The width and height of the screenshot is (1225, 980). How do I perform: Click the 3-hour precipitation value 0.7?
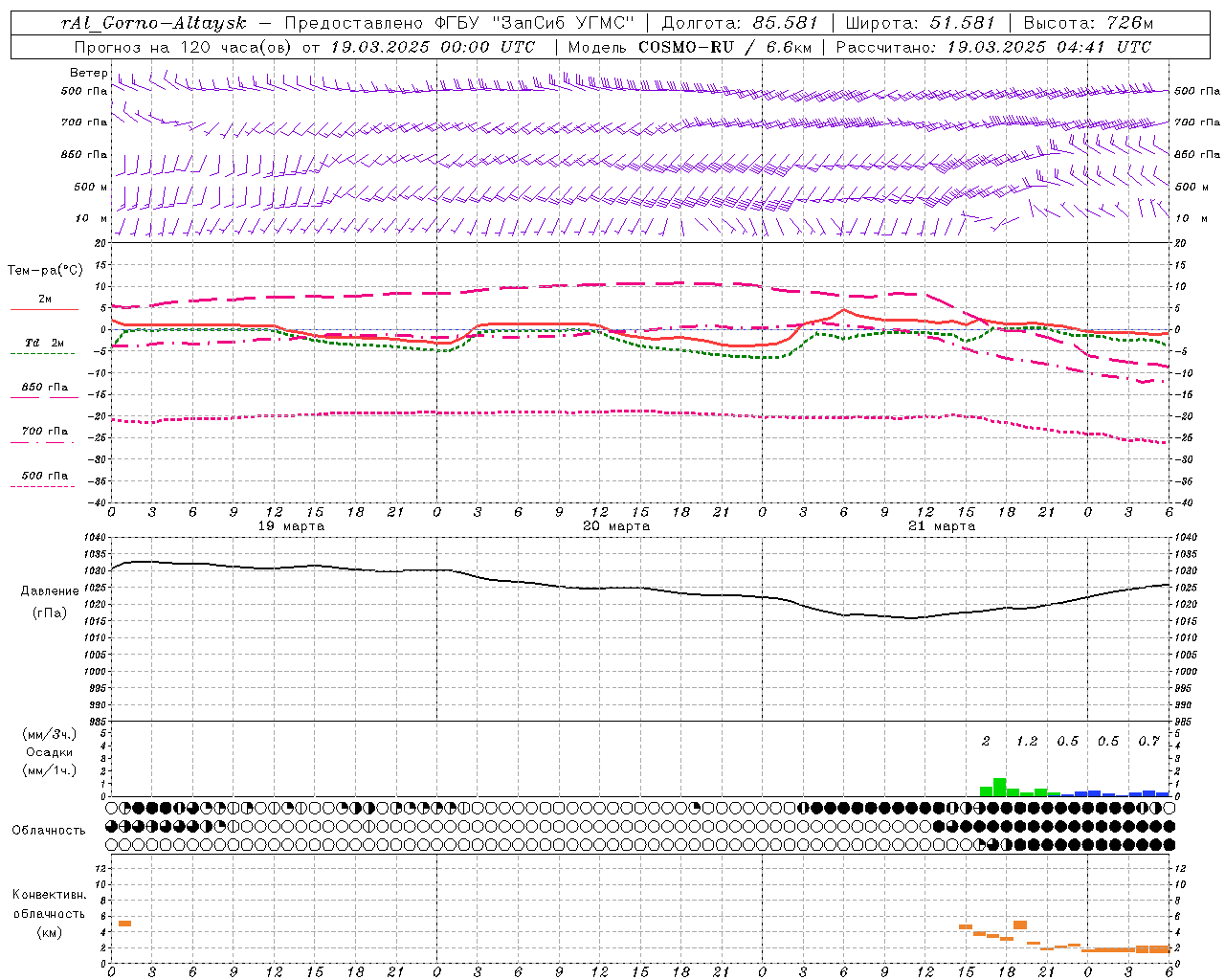click(1149, 741)
